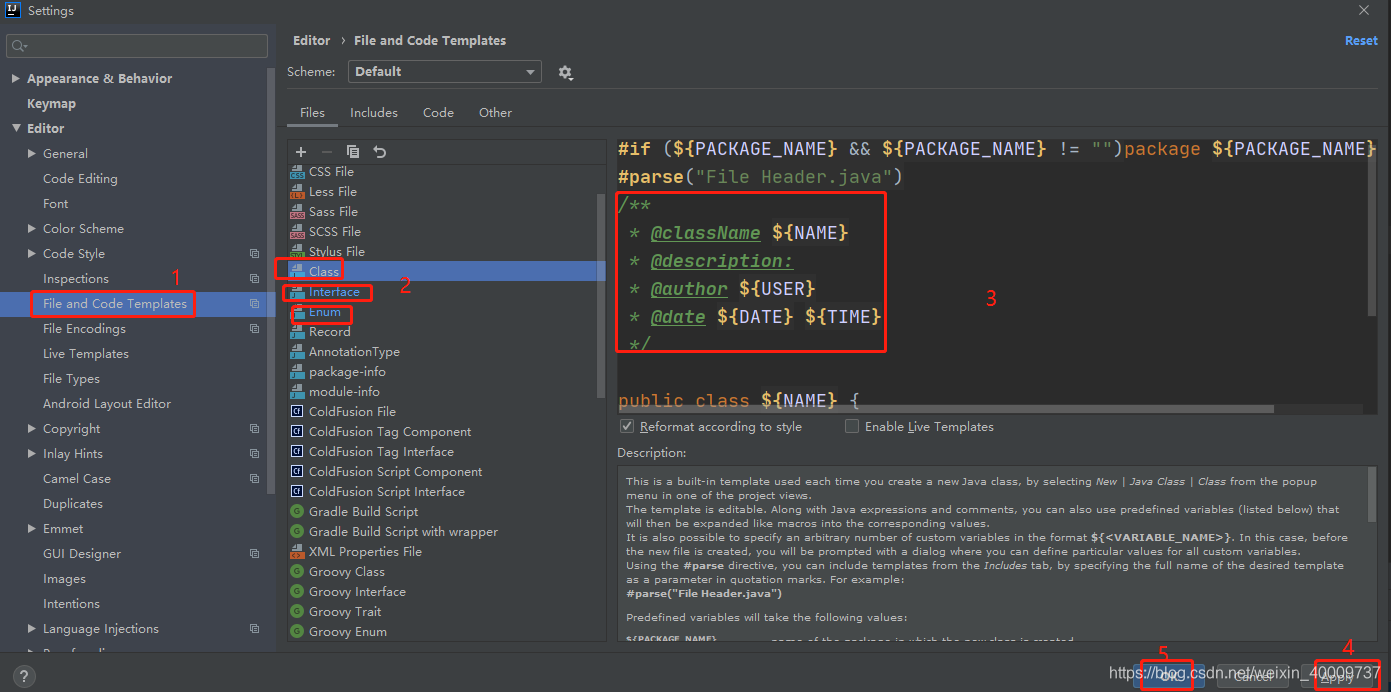
Task: Enable Live Templates checkbox
Action: [852, 426]
